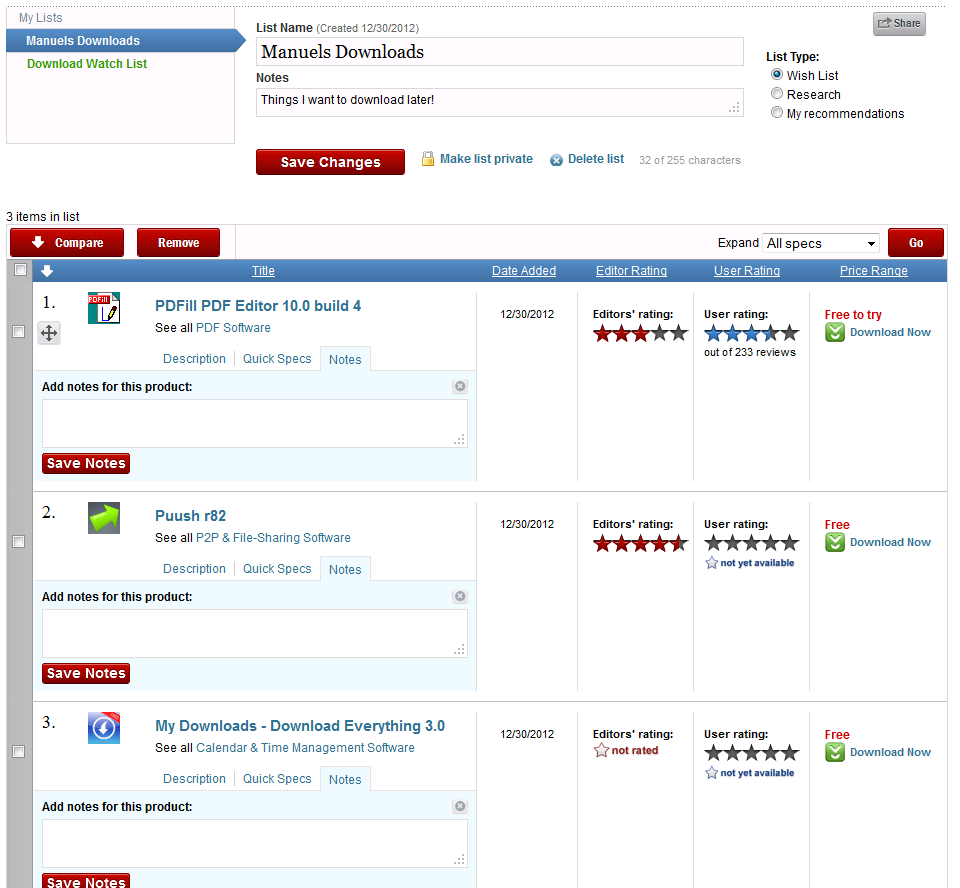Screen dimensions: 960x888
Task: Click the delete icon beside Delete list
Action: tap(556, 160)
